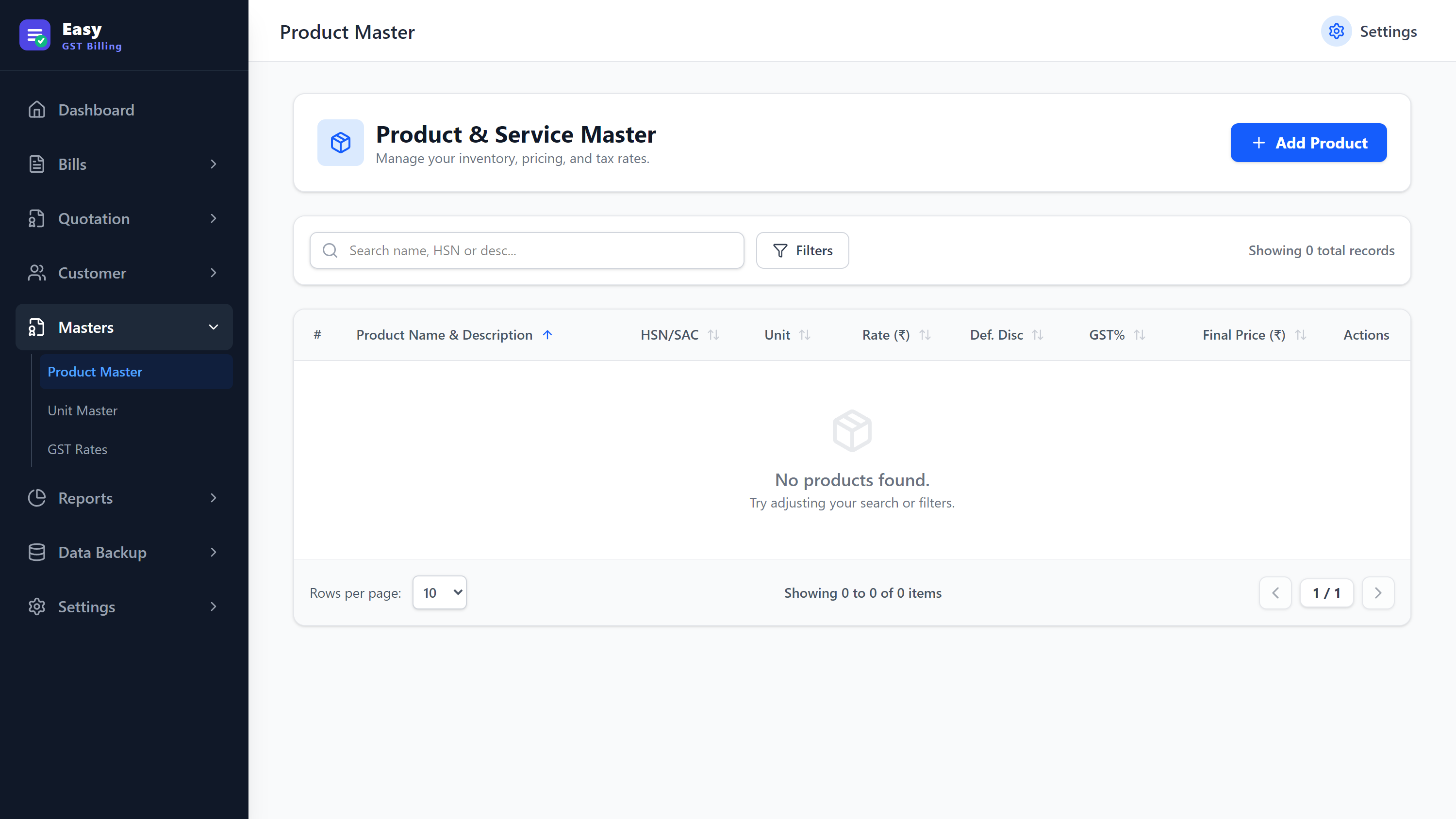
Task: Click the Add Product button
Action: [x=1308, y=143]
